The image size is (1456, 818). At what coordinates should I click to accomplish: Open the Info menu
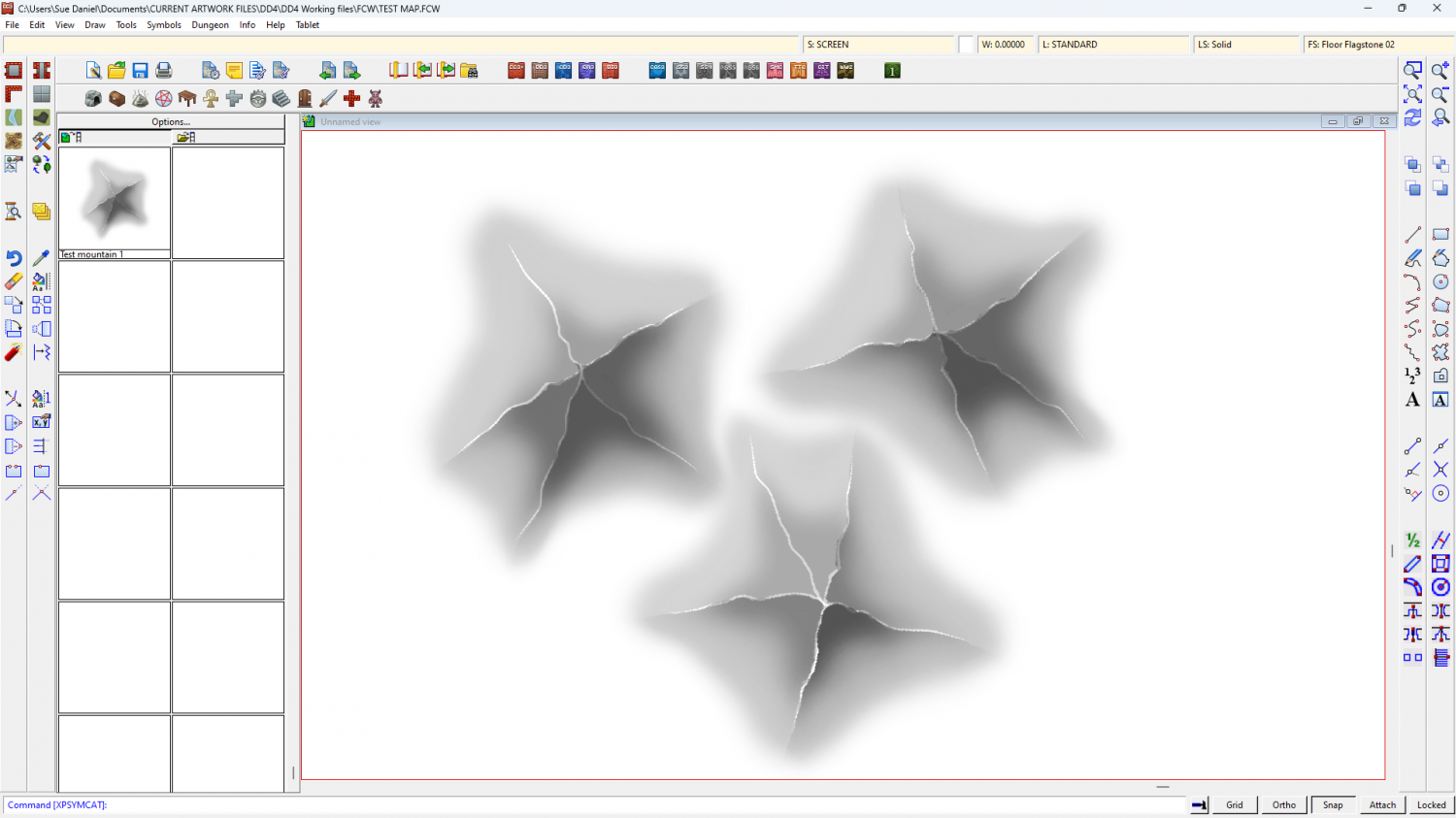click(248, 25)
